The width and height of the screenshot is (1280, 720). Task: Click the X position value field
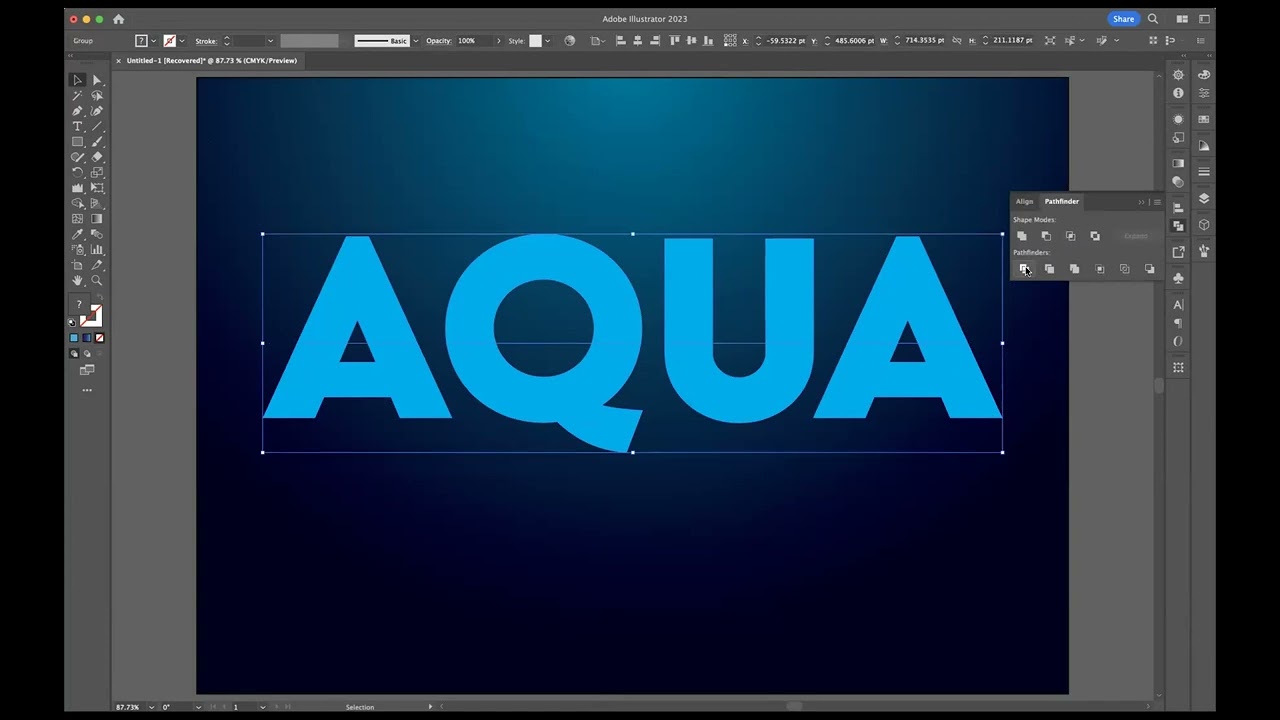tap(786, 41)
